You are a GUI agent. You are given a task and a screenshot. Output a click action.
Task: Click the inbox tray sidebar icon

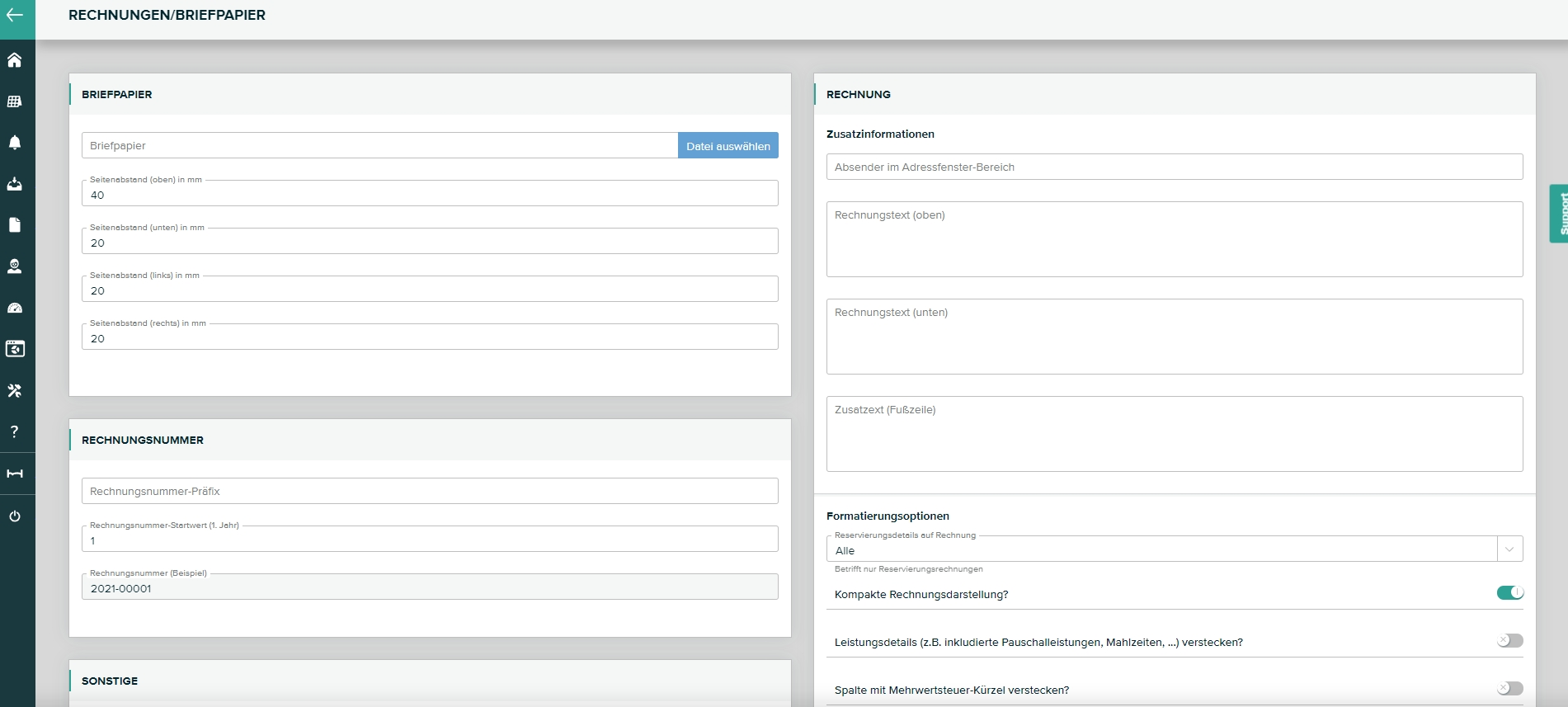15,184
